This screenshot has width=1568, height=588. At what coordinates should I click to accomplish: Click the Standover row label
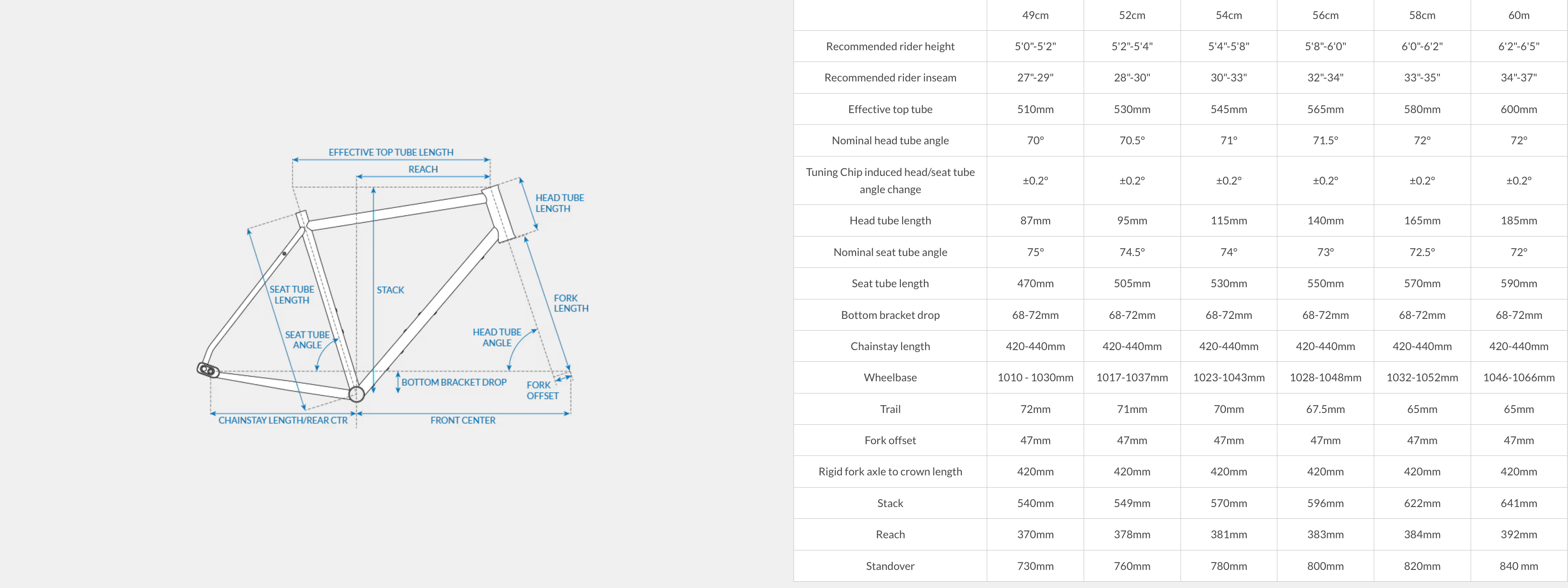[x=890, y=565]
